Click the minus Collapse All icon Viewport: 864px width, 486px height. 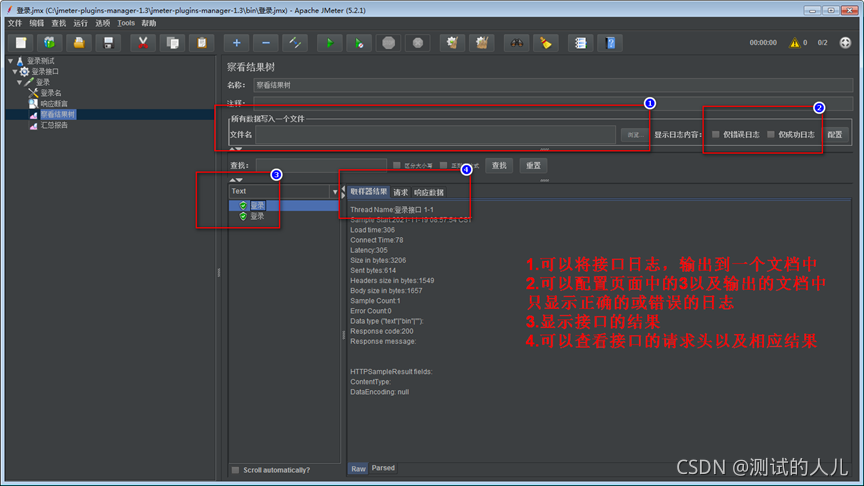pyautogui.click(x=266, y=43)
